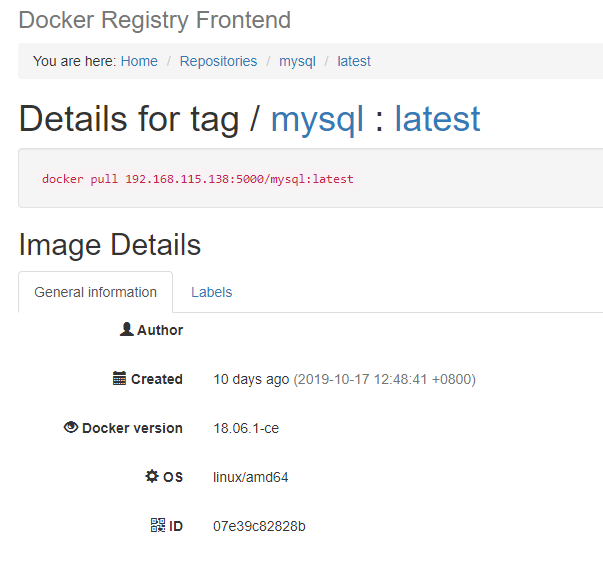Click the Docker Registry Frontend title
The height and width of the screenshot is (584, 603).
(x=155, y=20)
